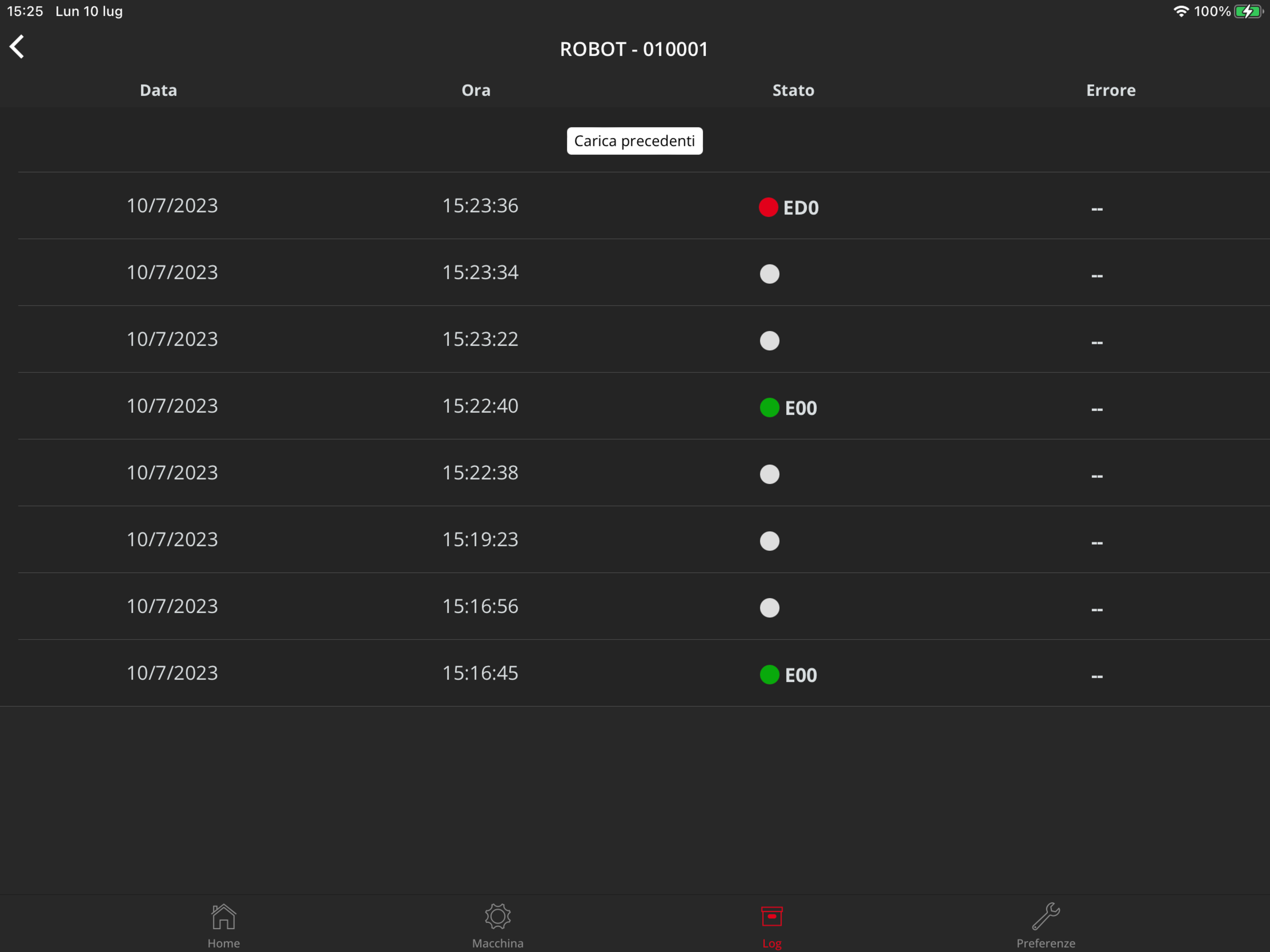This screenshot has height=952, width=1270.
Task: Click the time 15:16:56
Action: point(480,606)
